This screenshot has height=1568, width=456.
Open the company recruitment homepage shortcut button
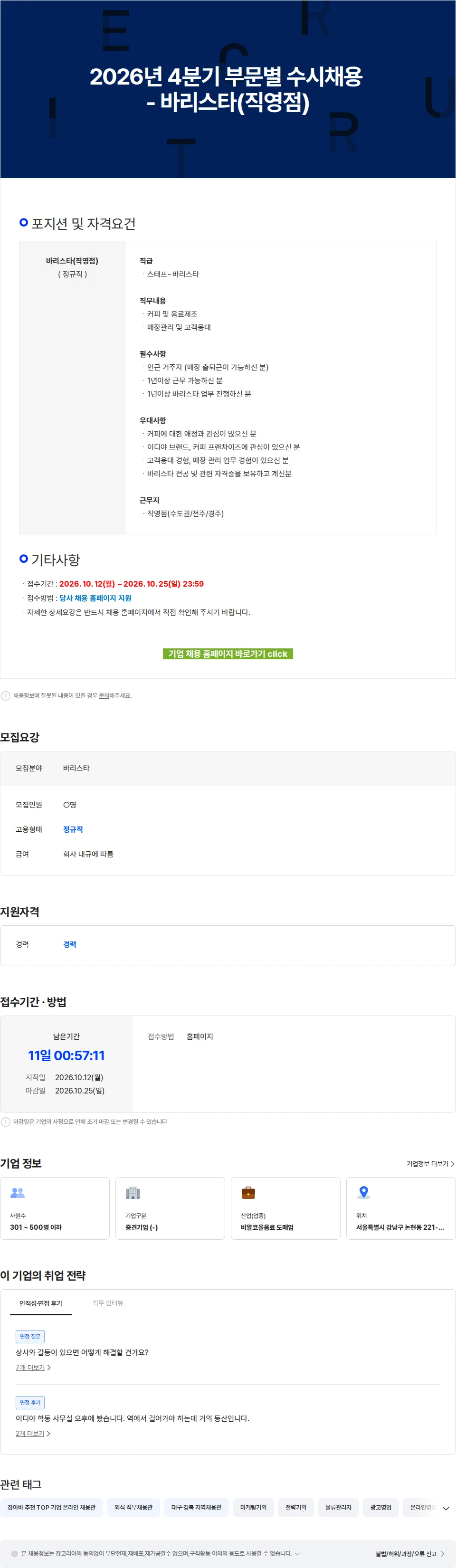pos(228,653)
